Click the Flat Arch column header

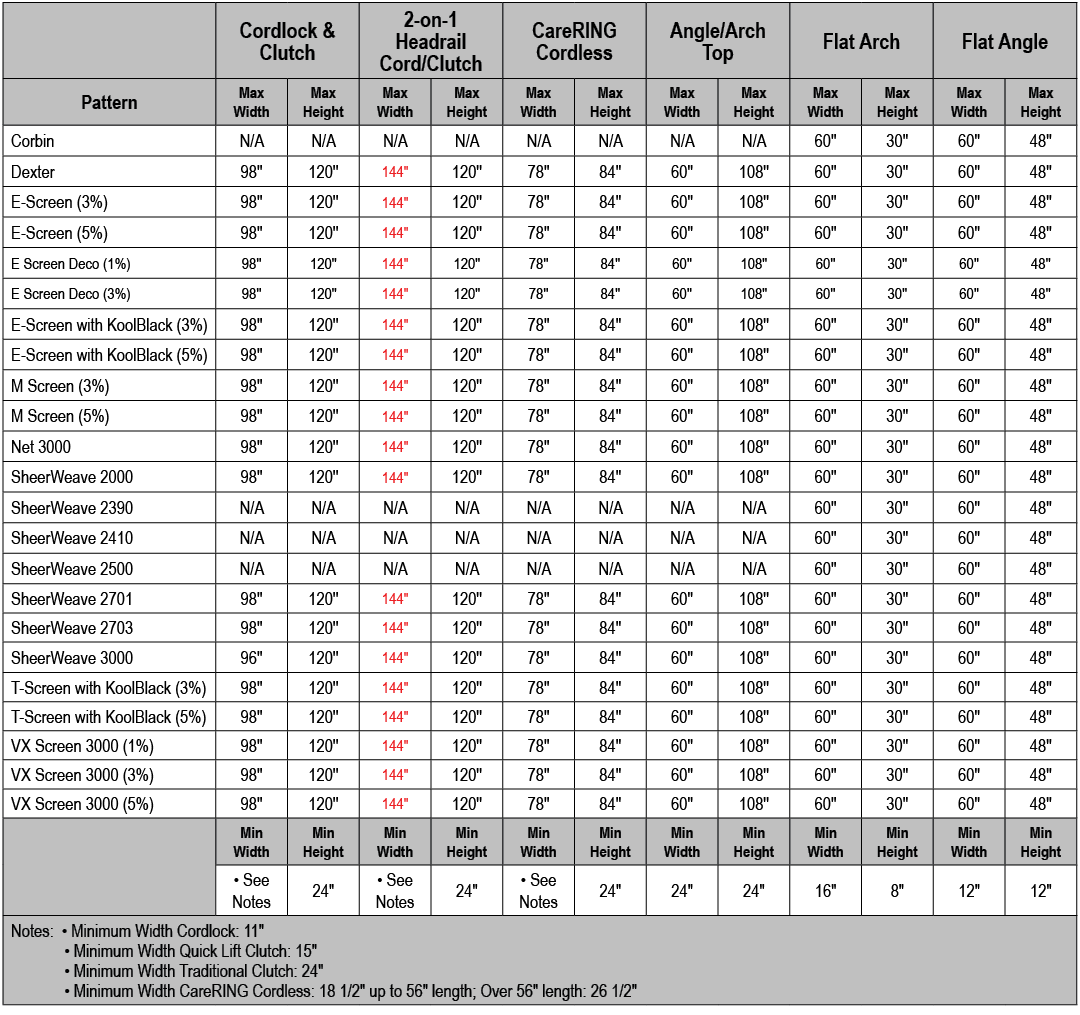(861, 42)
